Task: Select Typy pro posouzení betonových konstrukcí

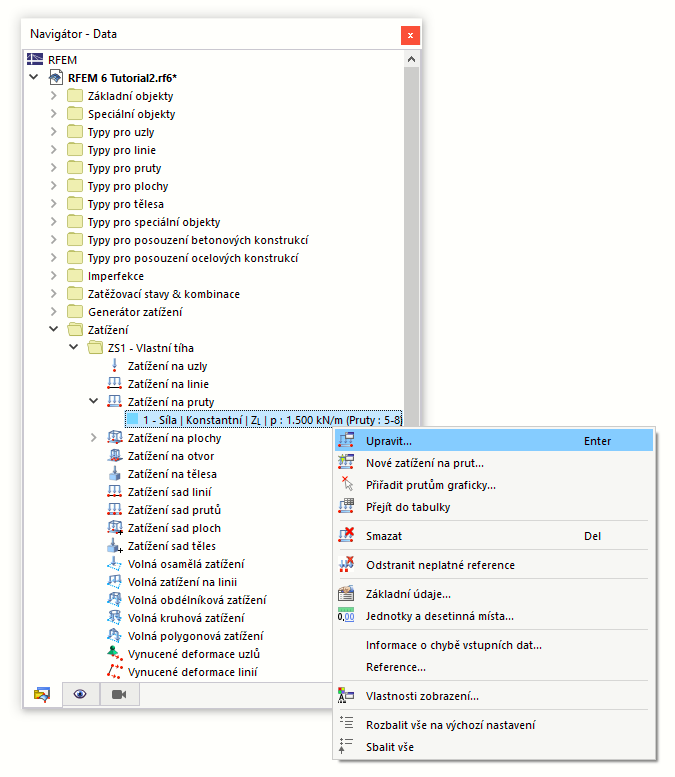Action: pos(198,240)
